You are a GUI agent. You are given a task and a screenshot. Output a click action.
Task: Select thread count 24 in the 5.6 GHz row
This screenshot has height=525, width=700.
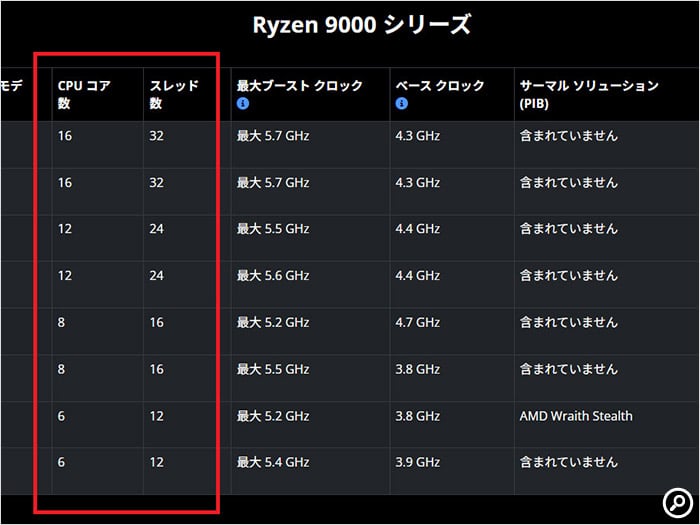point(156,275)
